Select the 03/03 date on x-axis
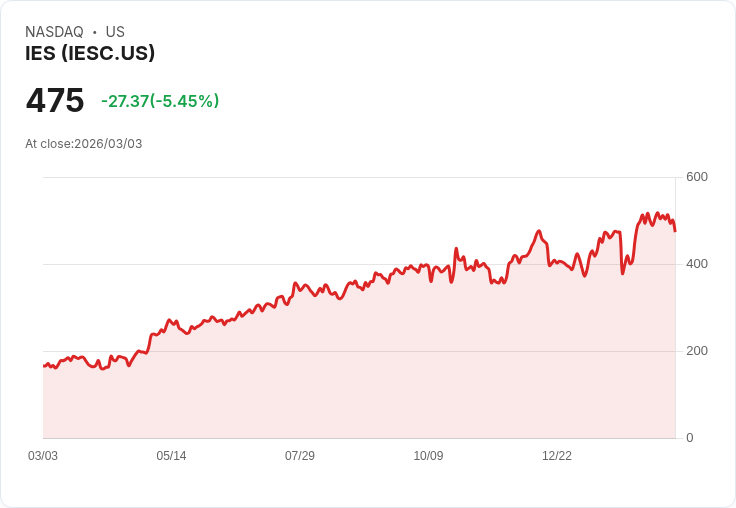This screenshot has width=736, height=508. point(43,456)
